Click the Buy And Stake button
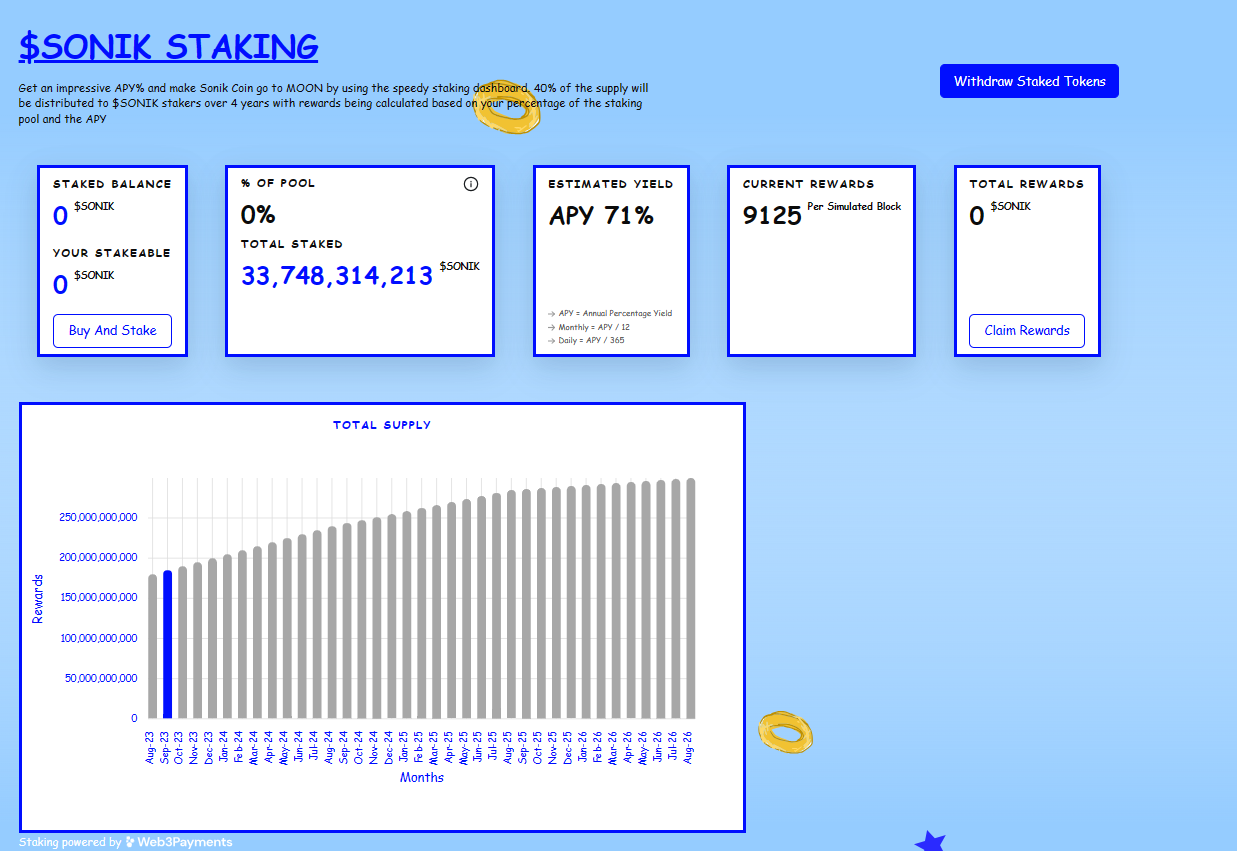Image resolution: width=1237 pixels, height=851 pixels. (112, 331)
